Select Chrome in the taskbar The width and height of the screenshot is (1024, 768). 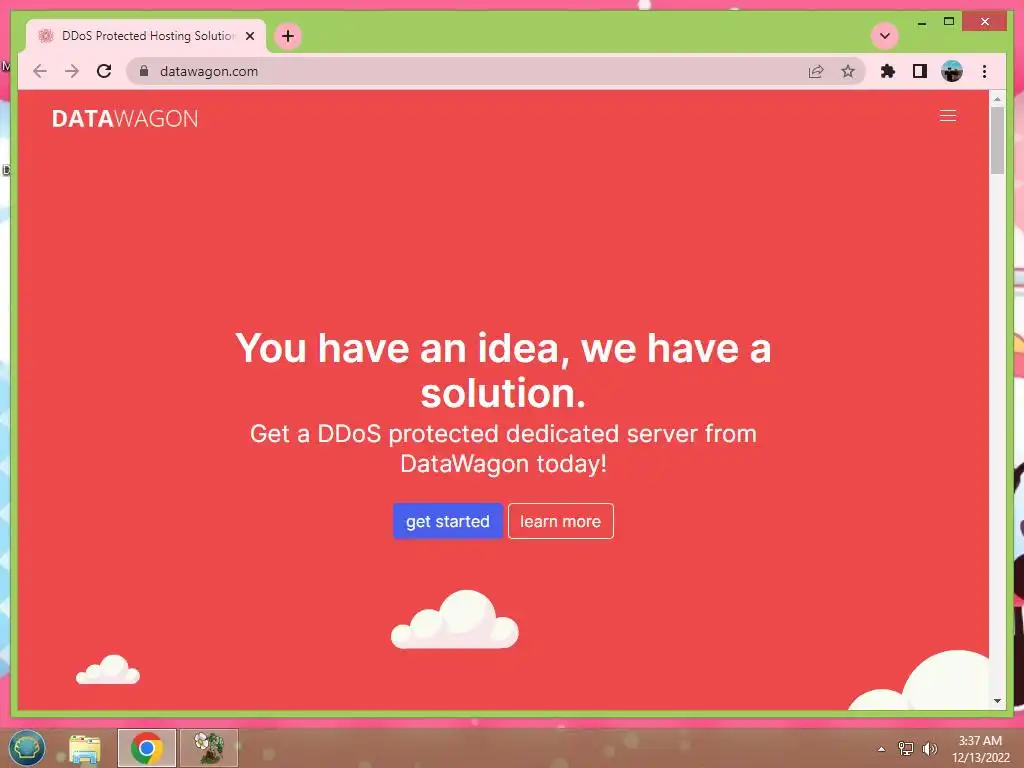tap(147, 748)
